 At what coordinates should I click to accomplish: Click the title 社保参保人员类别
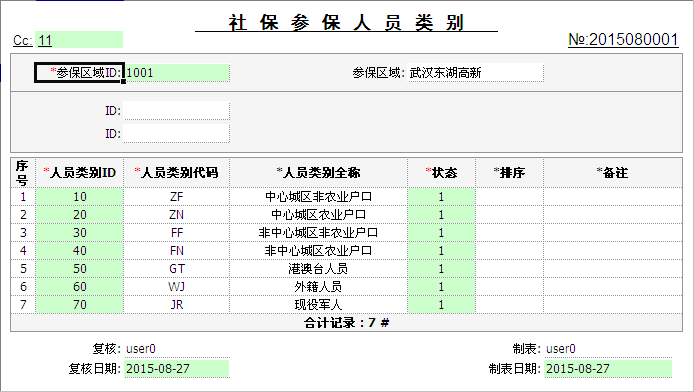coord(346,23)
